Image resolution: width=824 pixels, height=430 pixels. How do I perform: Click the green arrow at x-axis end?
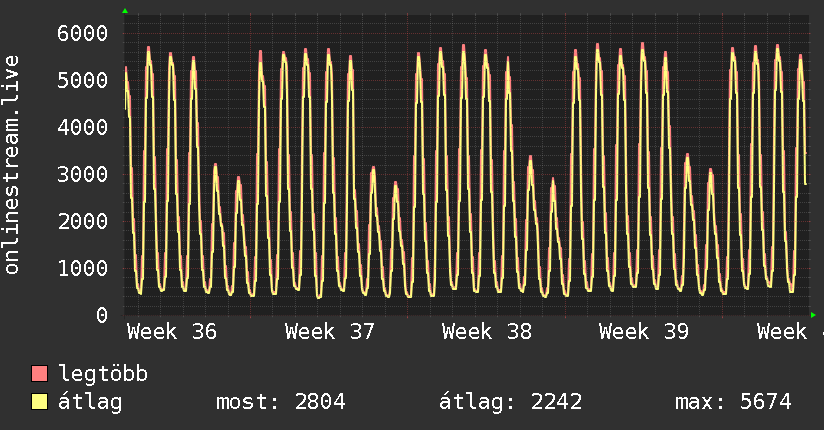click(x=813, y=315)
